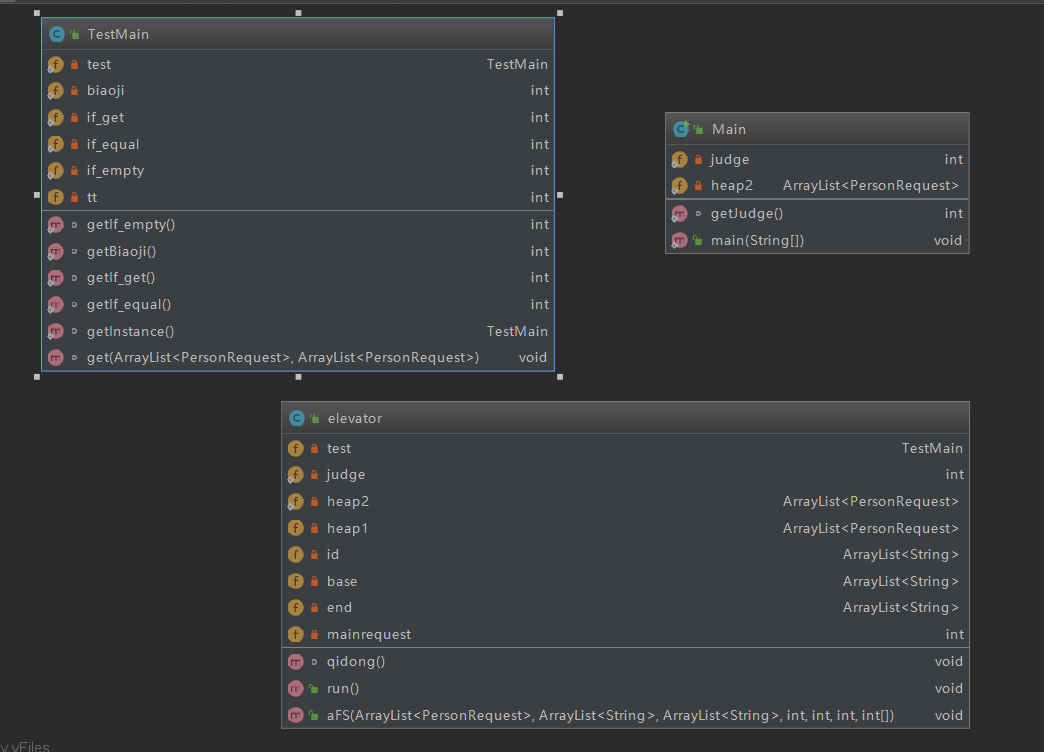Select the getIf_empty() method name

[130, 225]
